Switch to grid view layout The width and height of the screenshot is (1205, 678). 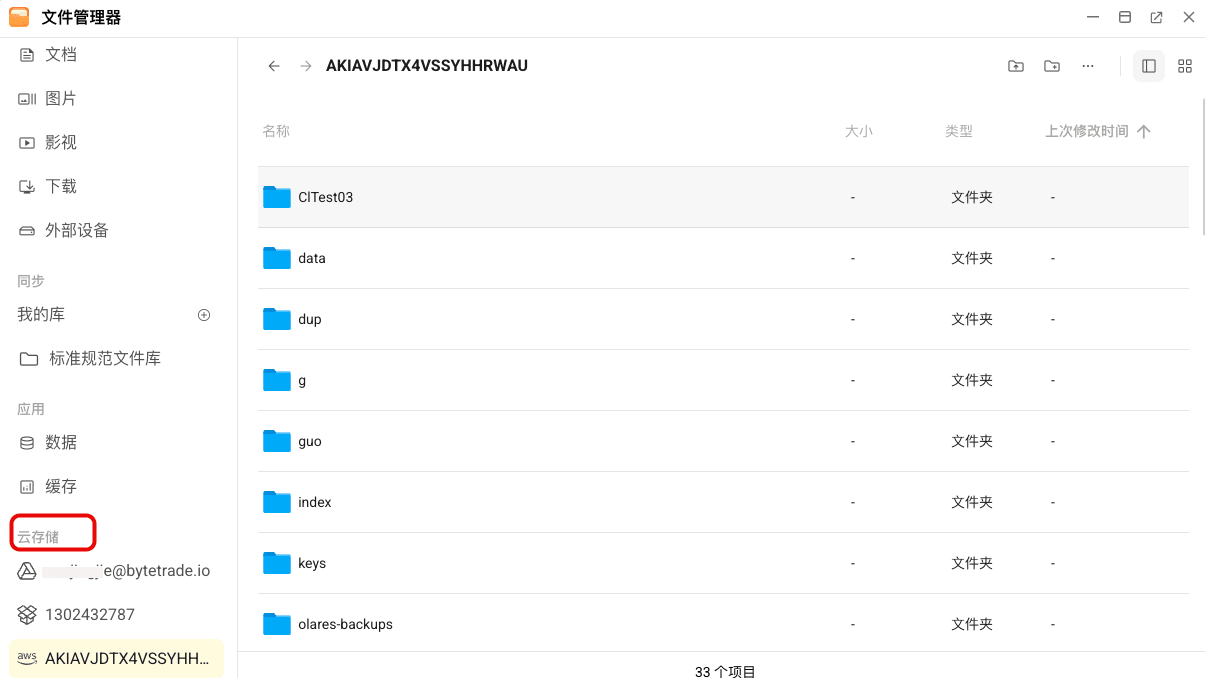click(1185, 66)
